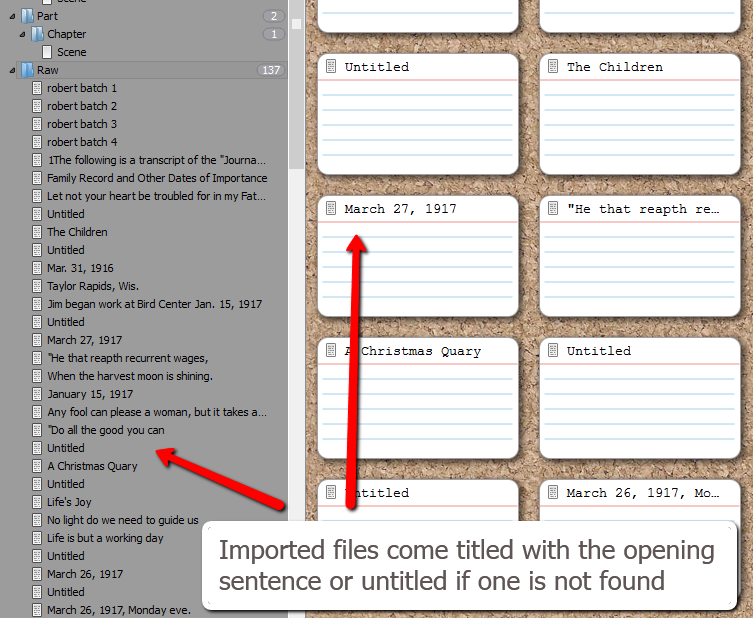The height and width of the screenshot is (618, 753).
Task: Click the Part folder icon in binder
Action: [x=26, y=16]
